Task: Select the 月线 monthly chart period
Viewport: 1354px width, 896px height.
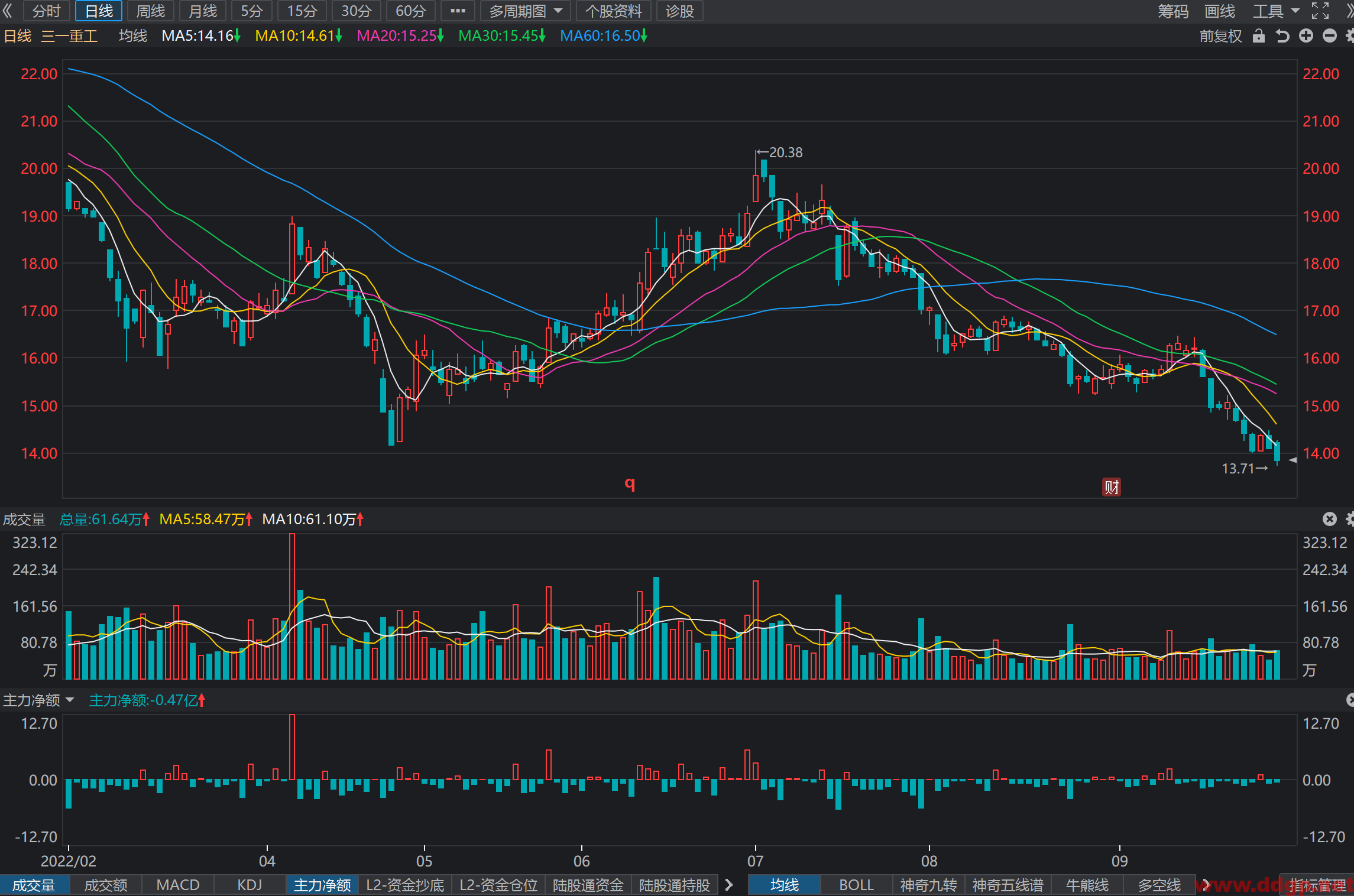Action: pyautogui.click(x=203, y=11)
